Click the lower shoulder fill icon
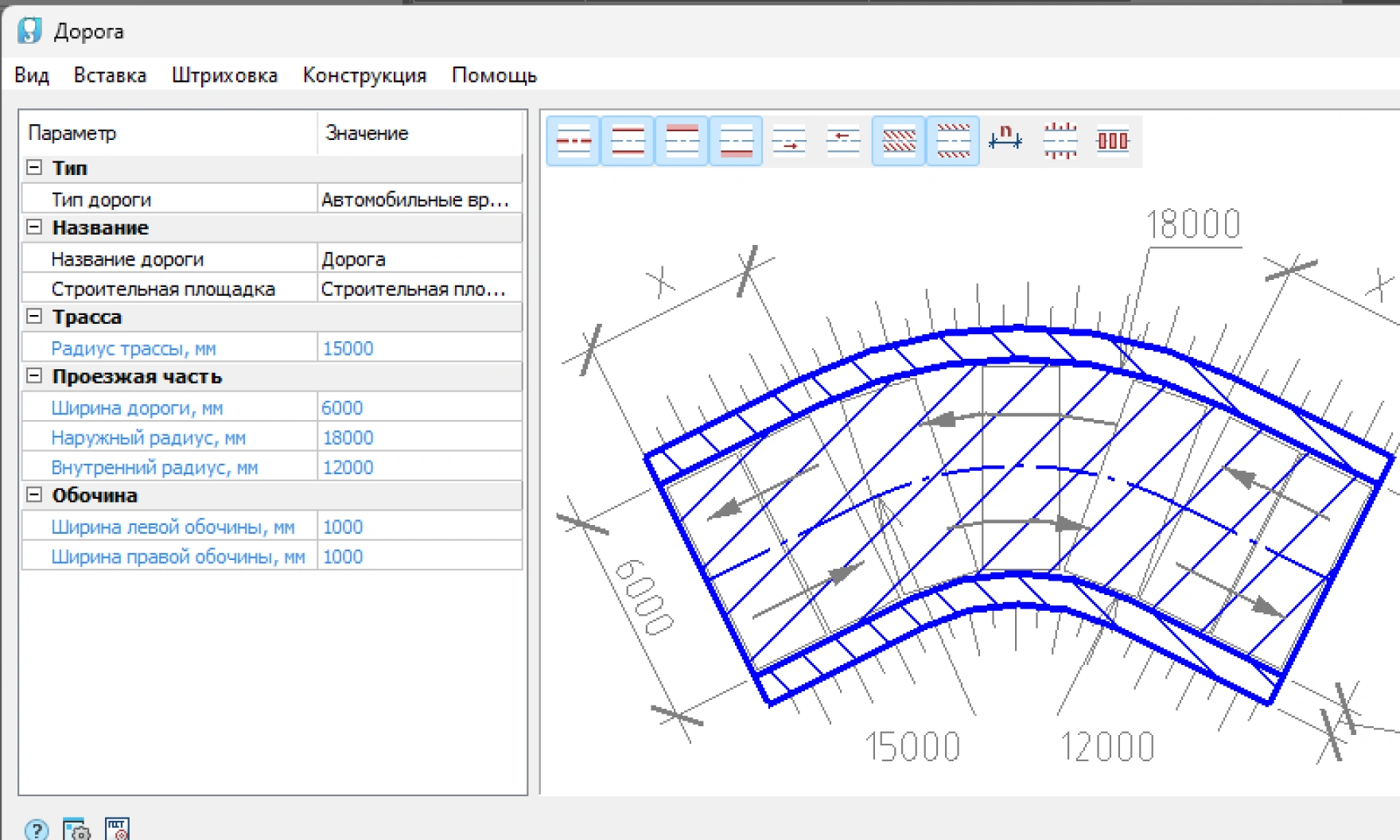The width and height of the screenshot is (1400, 840). coord(735,142)
